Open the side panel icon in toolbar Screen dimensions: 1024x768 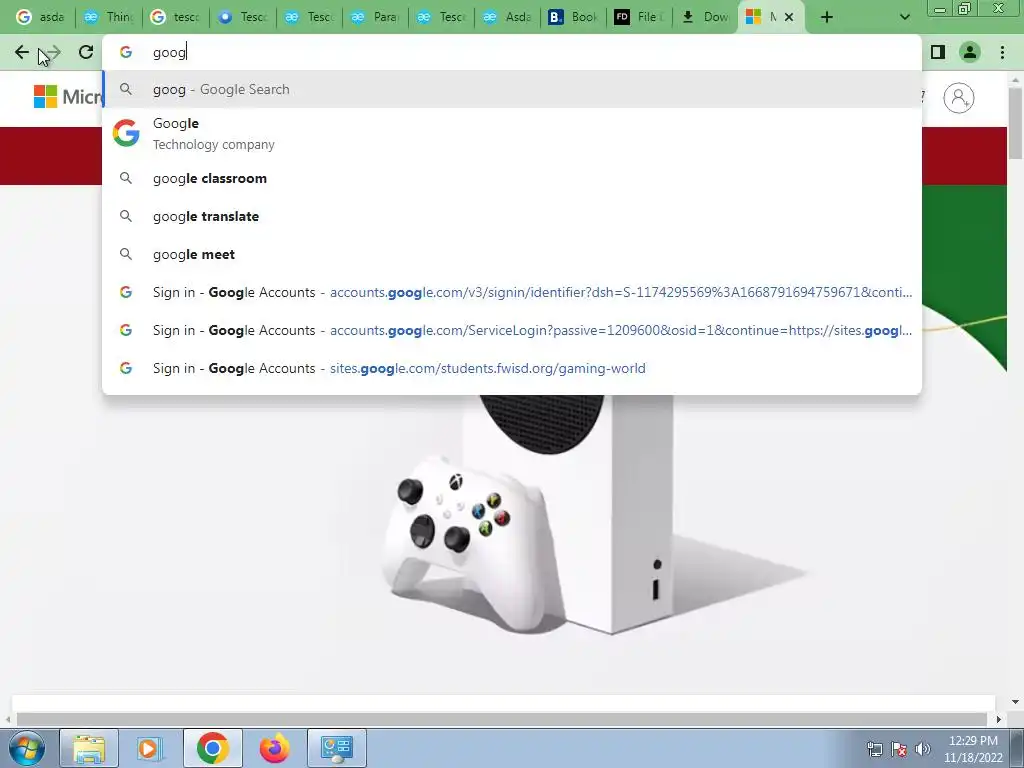click(938, 52)
